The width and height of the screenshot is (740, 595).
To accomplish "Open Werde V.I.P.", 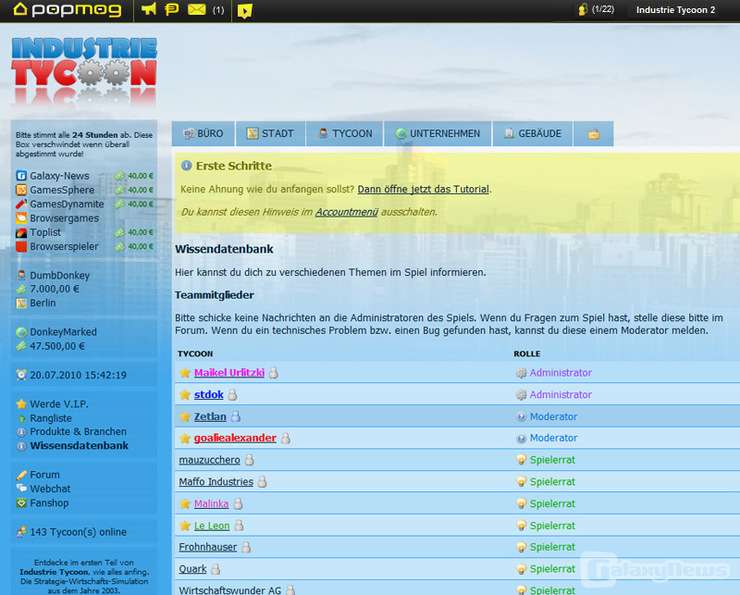I will coord(59,404).
